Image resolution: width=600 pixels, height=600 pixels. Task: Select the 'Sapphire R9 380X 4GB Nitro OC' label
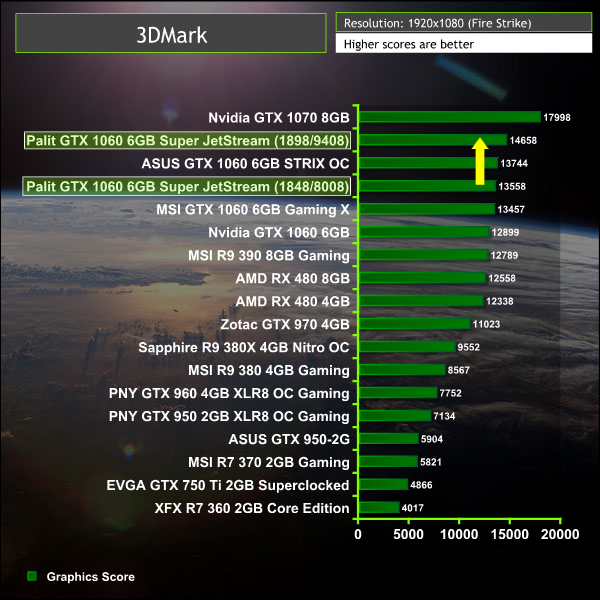point(244,347)
